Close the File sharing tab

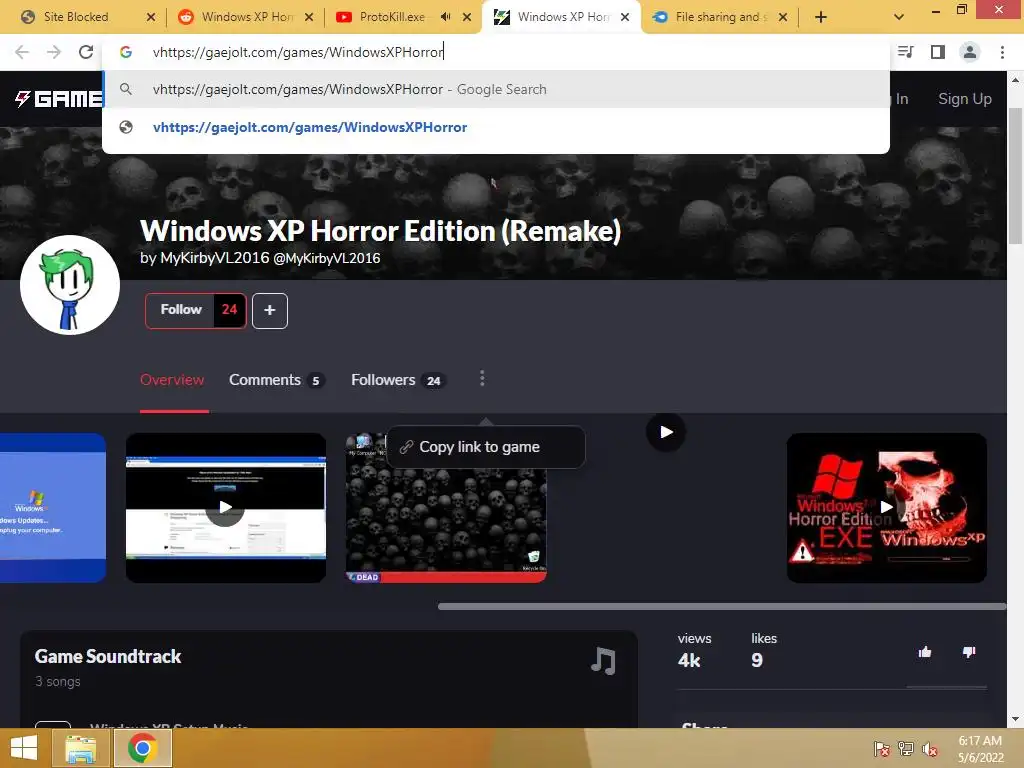point(783,17)
